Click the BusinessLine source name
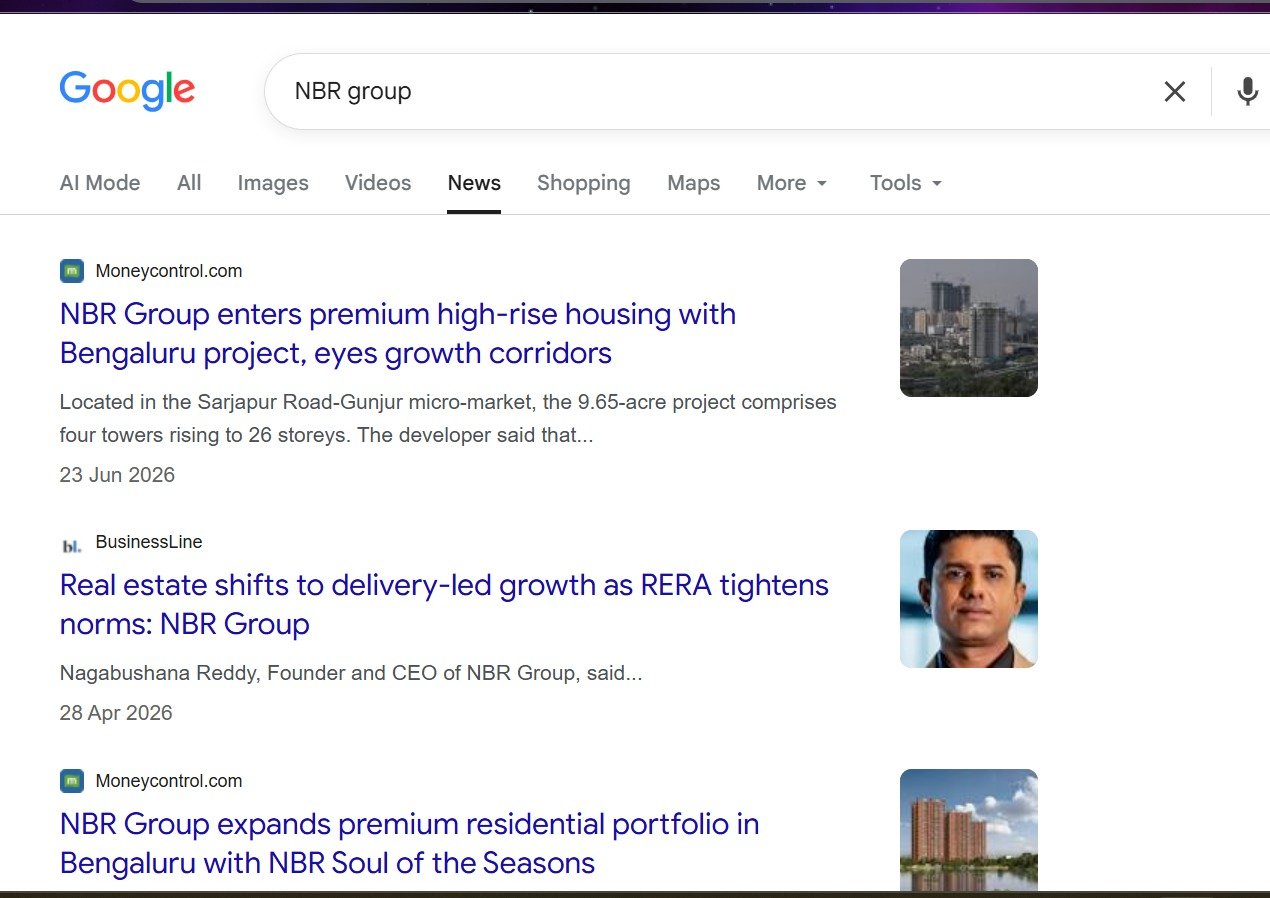Viewport: 1270px width, 898px height. [x=149, y=542]
